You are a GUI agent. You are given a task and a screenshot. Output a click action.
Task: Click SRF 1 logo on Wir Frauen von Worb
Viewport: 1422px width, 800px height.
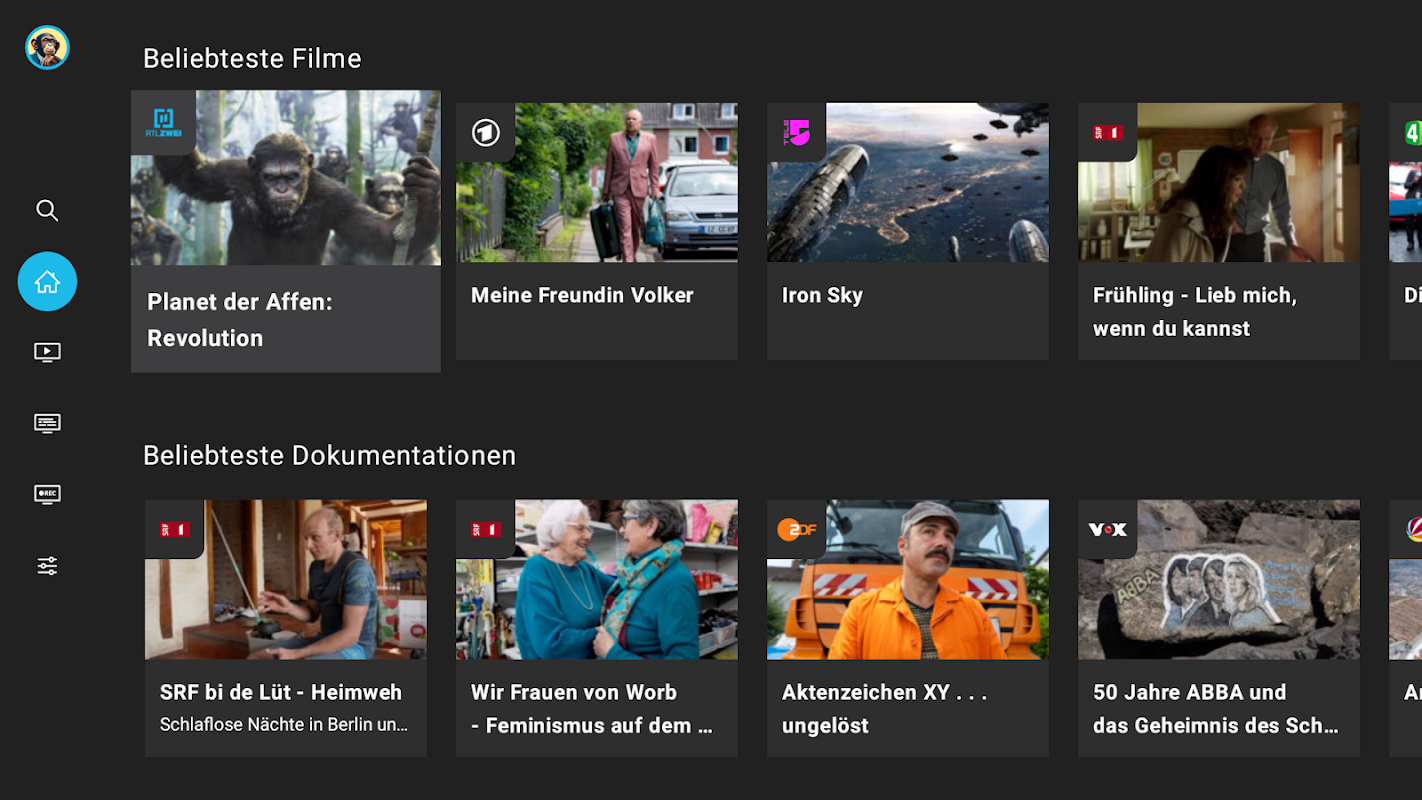click(x=486, y=529)
